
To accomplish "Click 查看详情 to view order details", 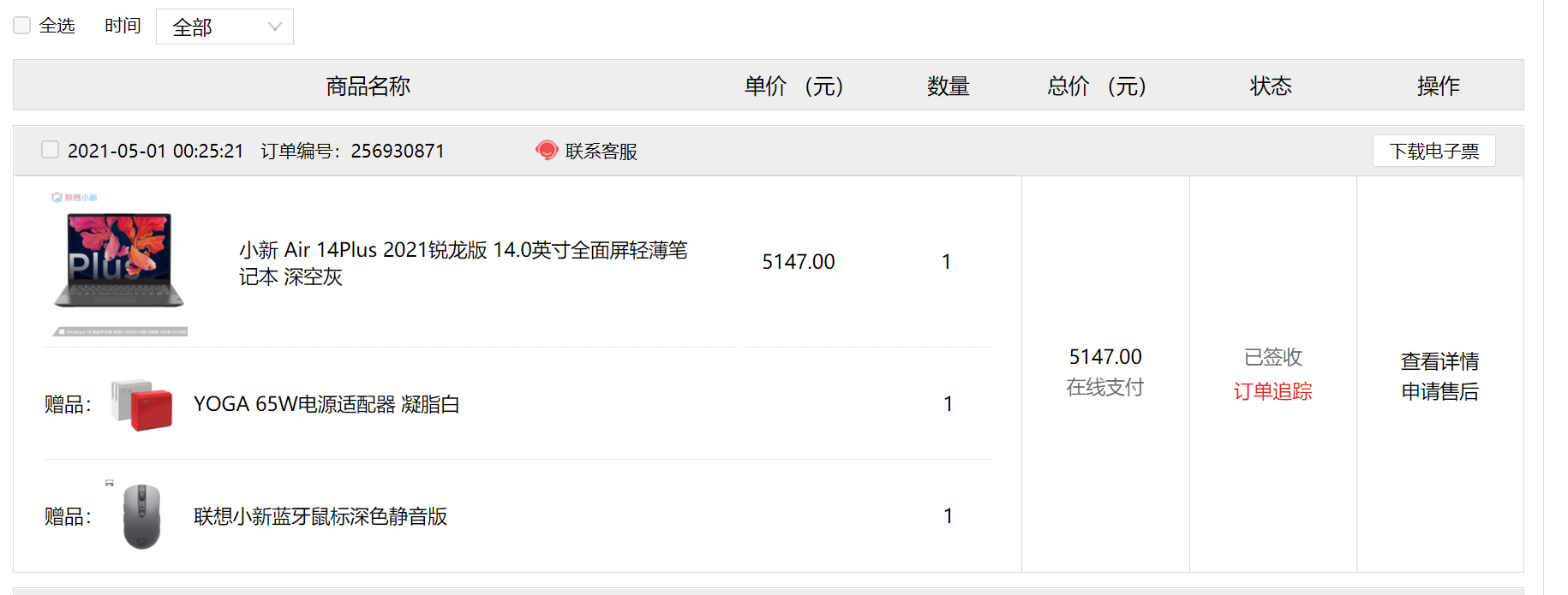I will (1439, 361).
